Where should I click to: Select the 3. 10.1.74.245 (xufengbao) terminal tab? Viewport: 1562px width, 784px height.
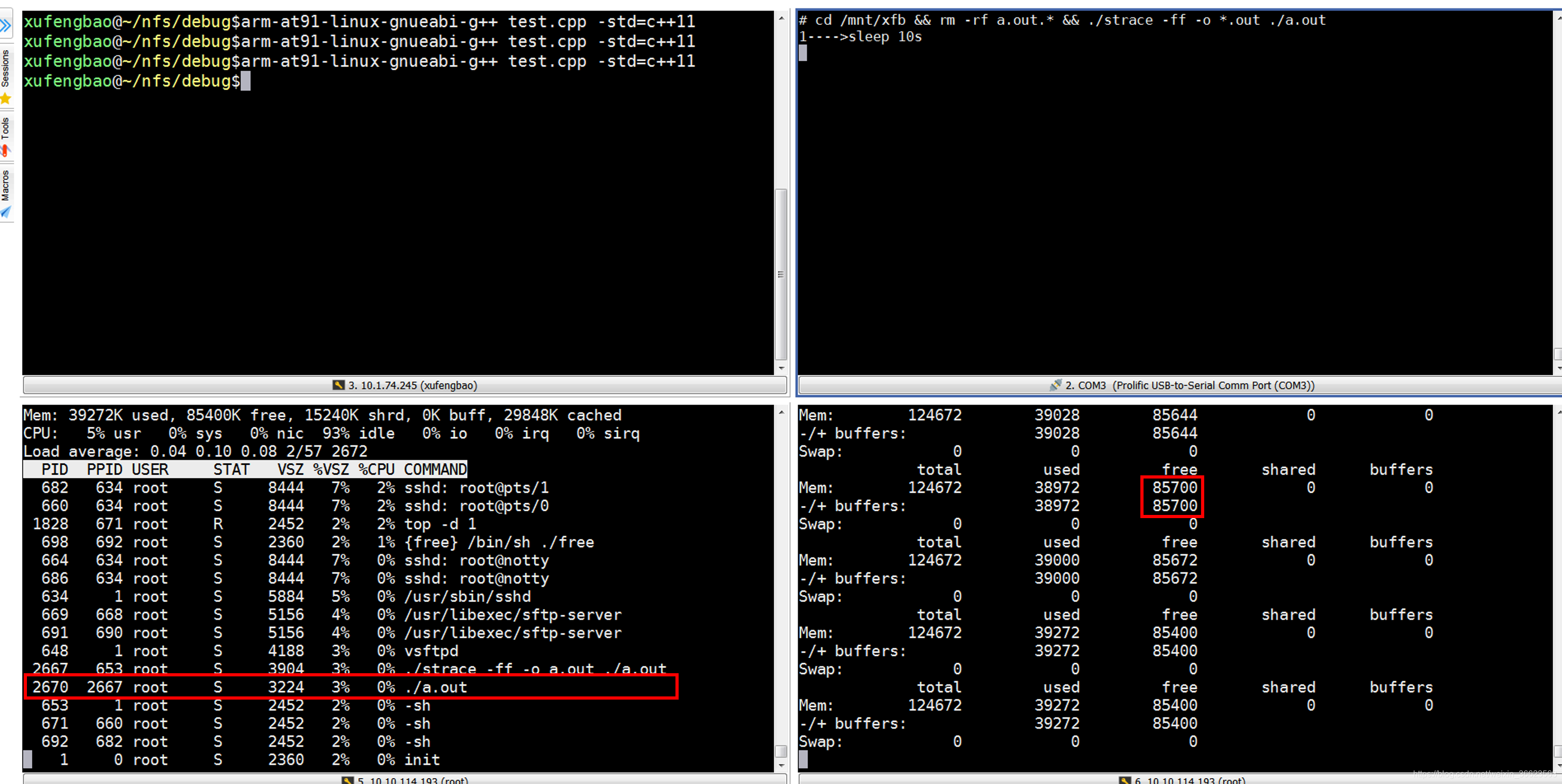pyautogui.click(x=404, y=385)
